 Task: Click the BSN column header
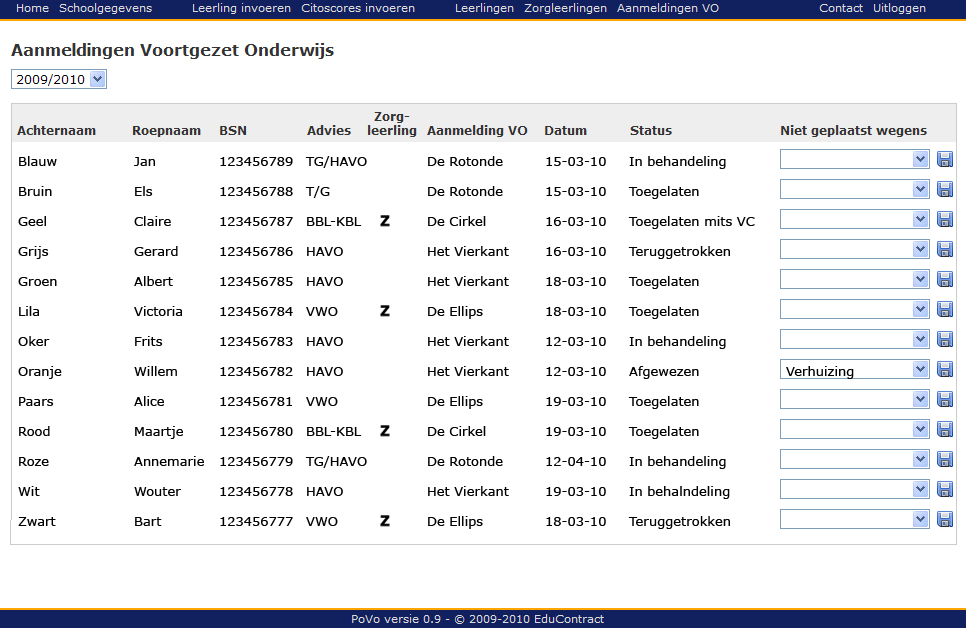coord(233,130)
